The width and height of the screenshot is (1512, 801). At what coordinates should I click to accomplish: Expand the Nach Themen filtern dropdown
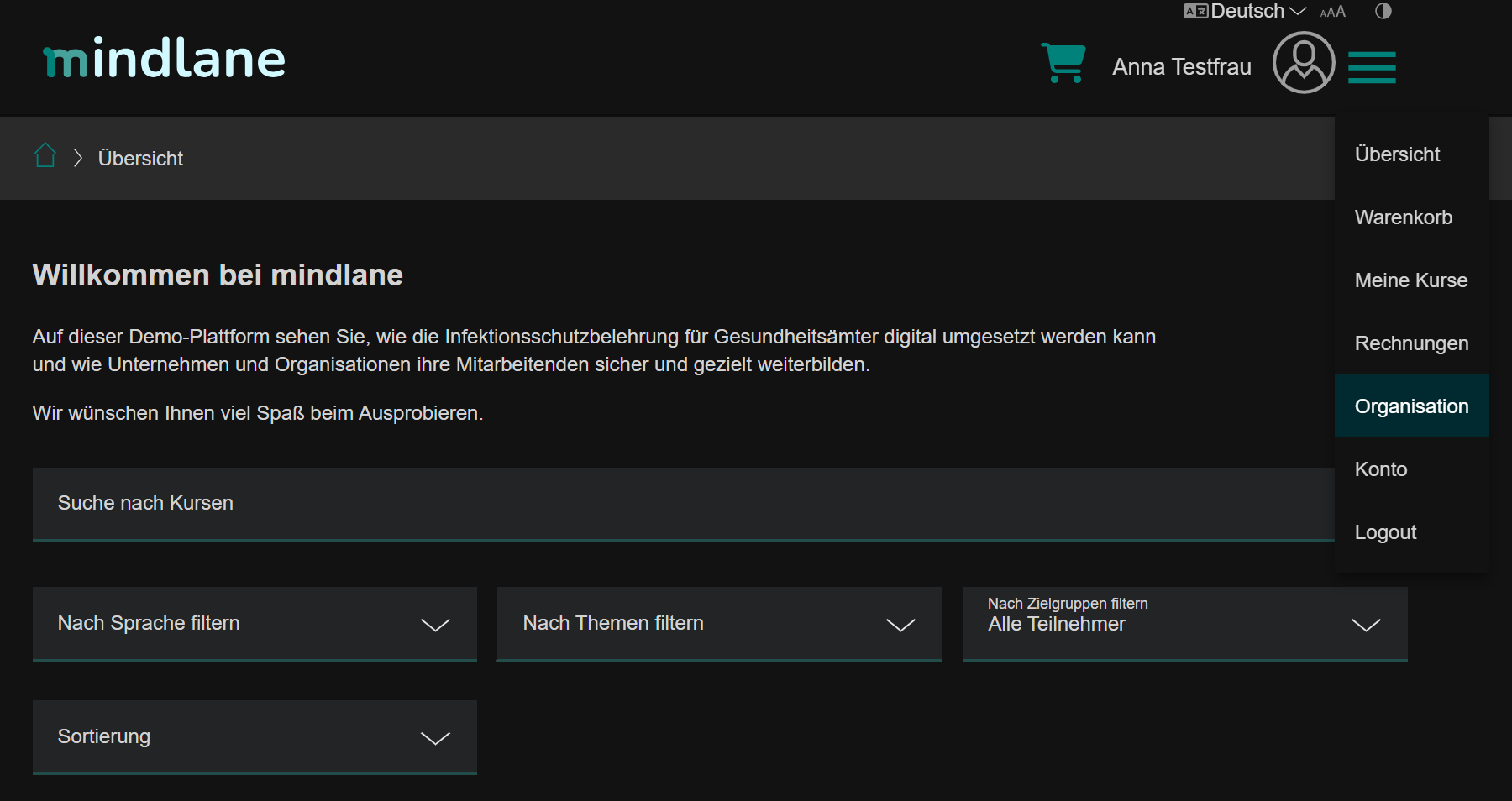[x=719, y=624]
